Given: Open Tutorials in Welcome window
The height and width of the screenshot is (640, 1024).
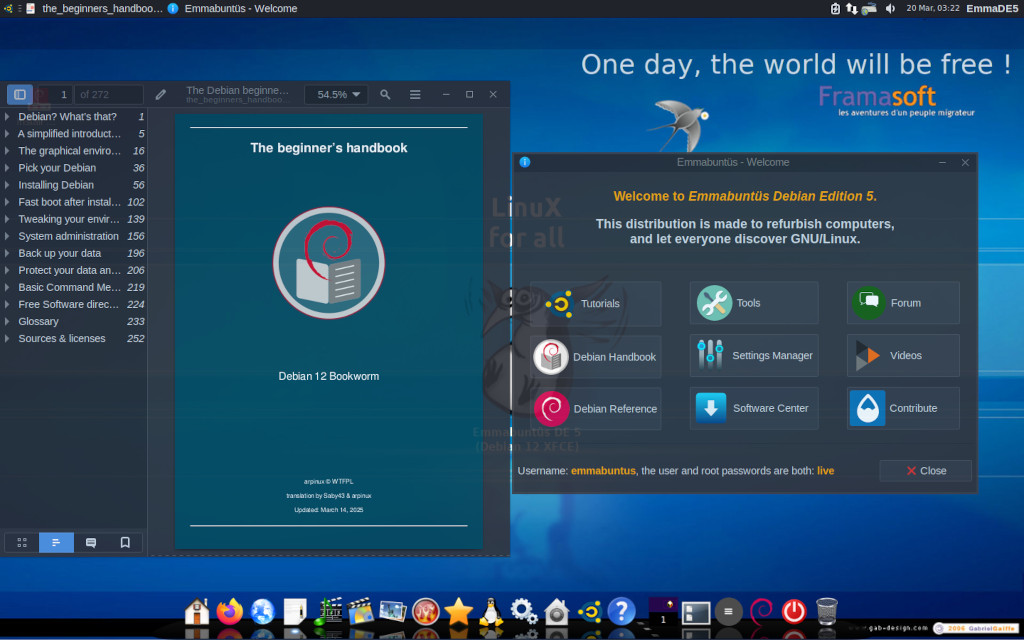Looking at the screenshot, I should (596, 304).
